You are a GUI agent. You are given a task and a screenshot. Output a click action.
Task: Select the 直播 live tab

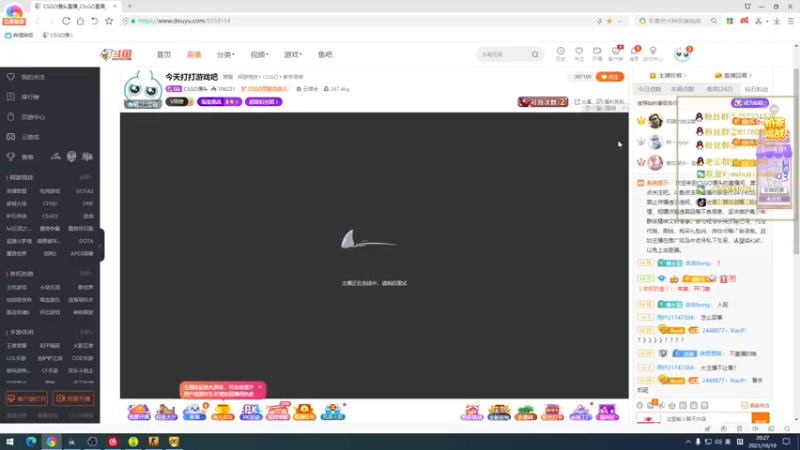pos(194,55)
